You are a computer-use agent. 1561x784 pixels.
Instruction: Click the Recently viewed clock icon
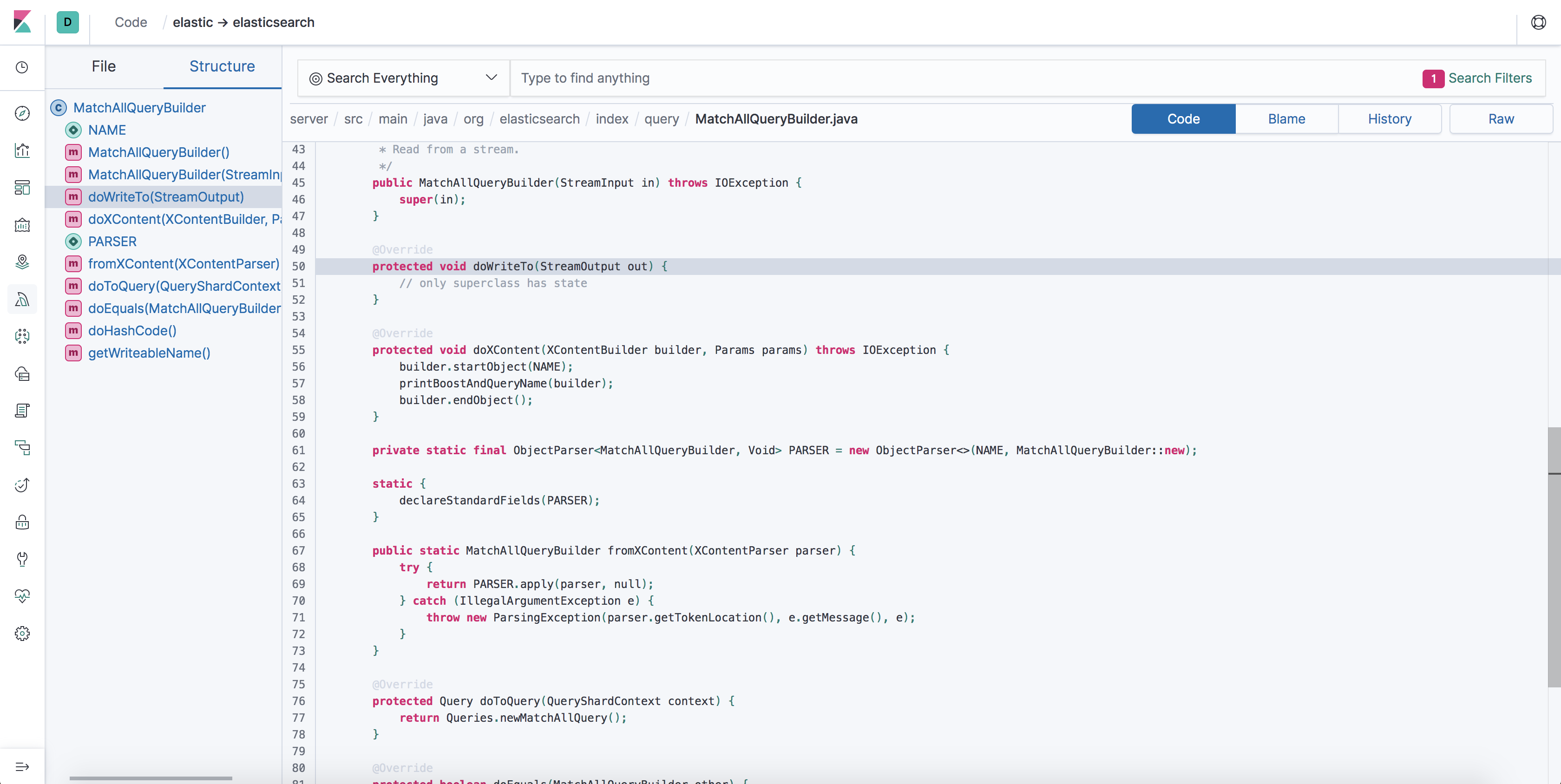pyautogui.click(x=22, y=67)
